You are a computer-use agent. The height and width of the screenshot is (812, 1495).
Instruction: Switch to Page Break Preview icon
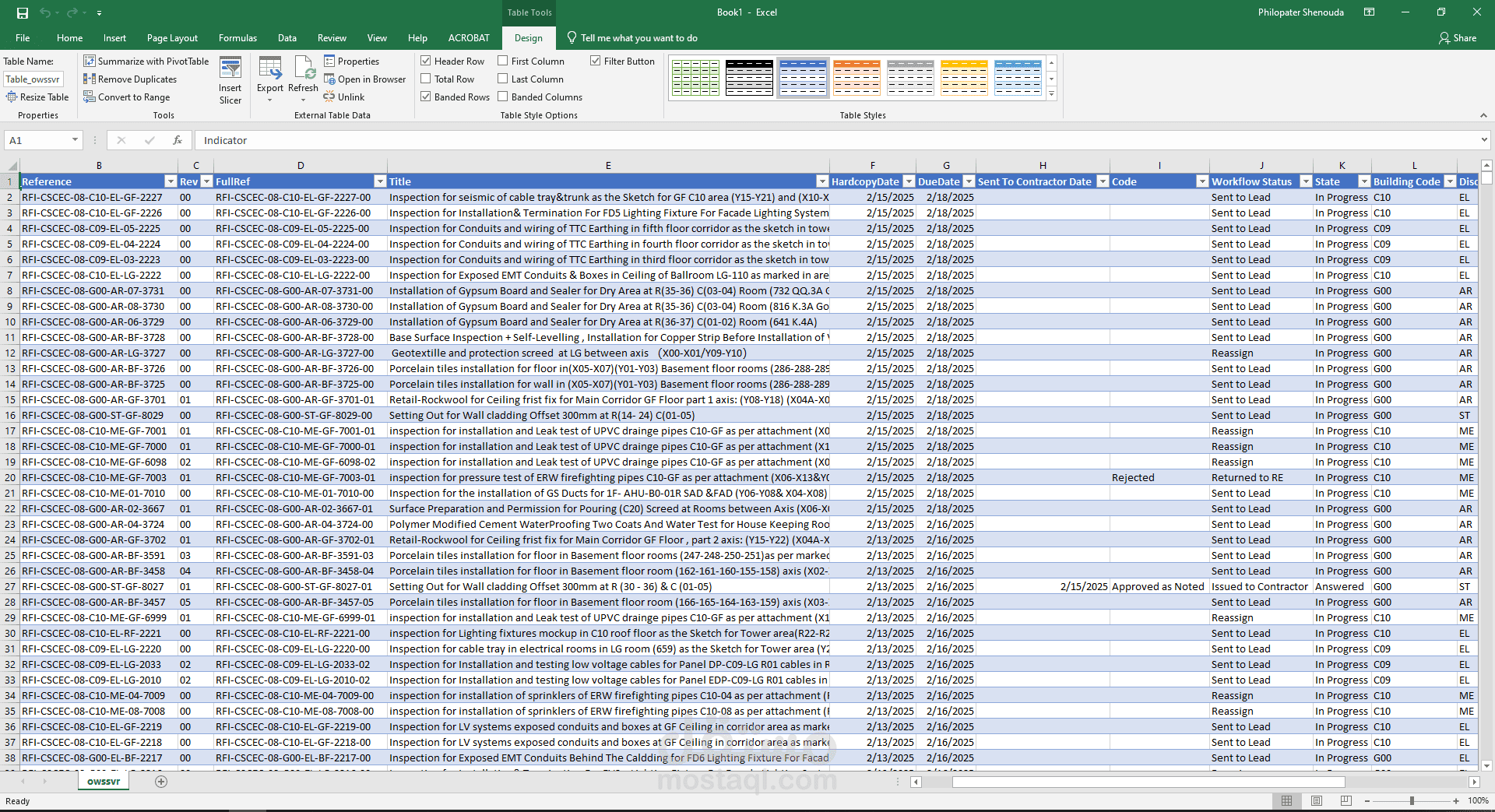[x=1346, y=800]
